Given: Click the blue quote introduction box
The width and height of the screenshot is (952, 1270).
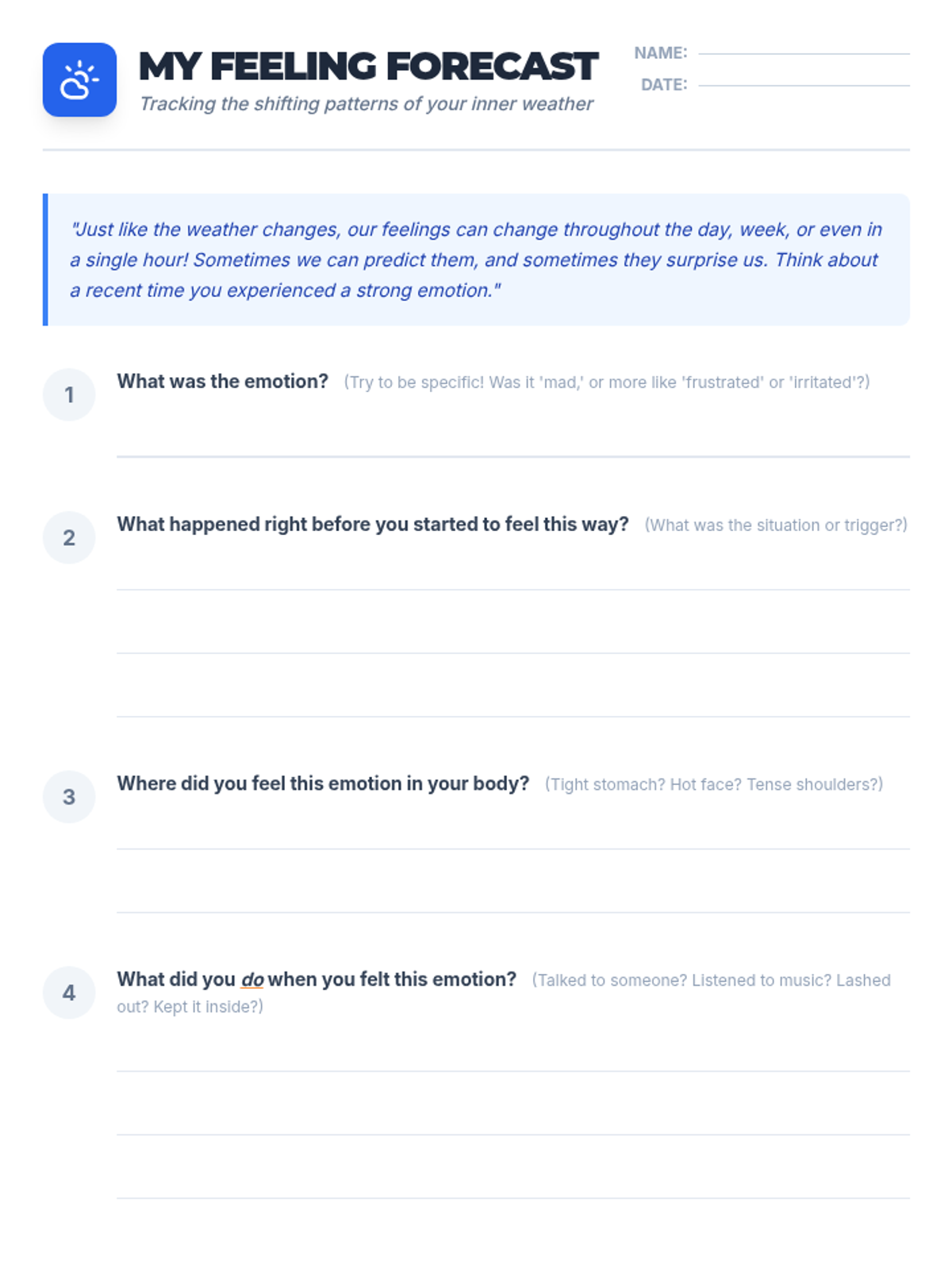Looking at the screenshot, I should pyautogui.click(x=476, y=260).
